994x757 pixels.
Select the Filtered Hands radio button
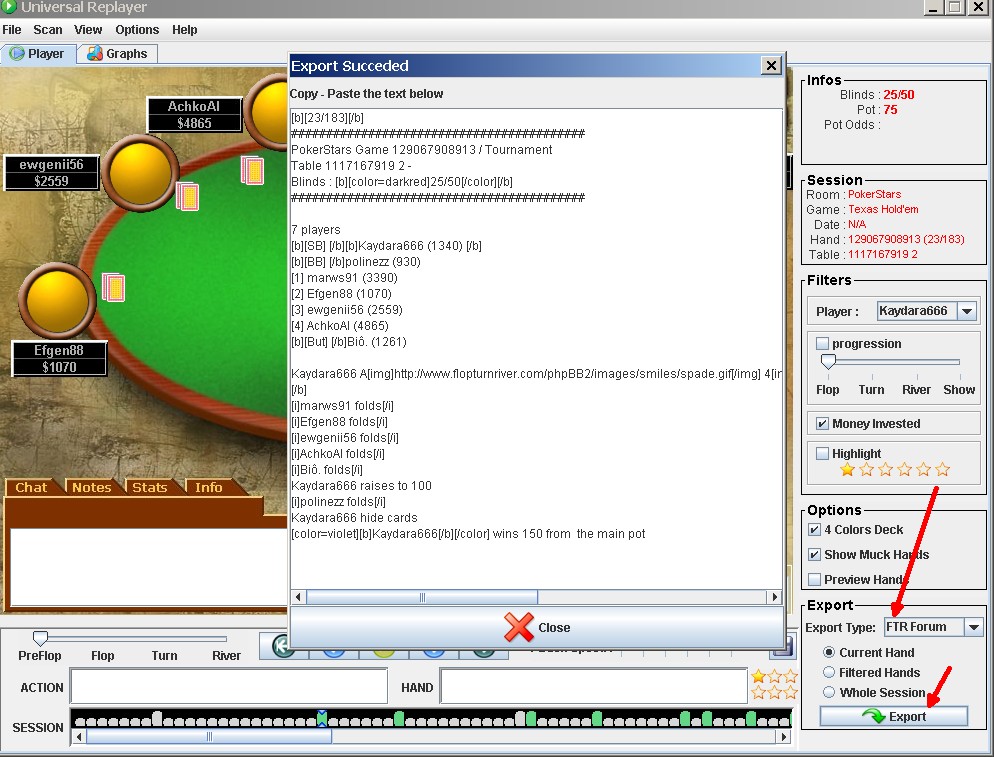tap(829, 672)
